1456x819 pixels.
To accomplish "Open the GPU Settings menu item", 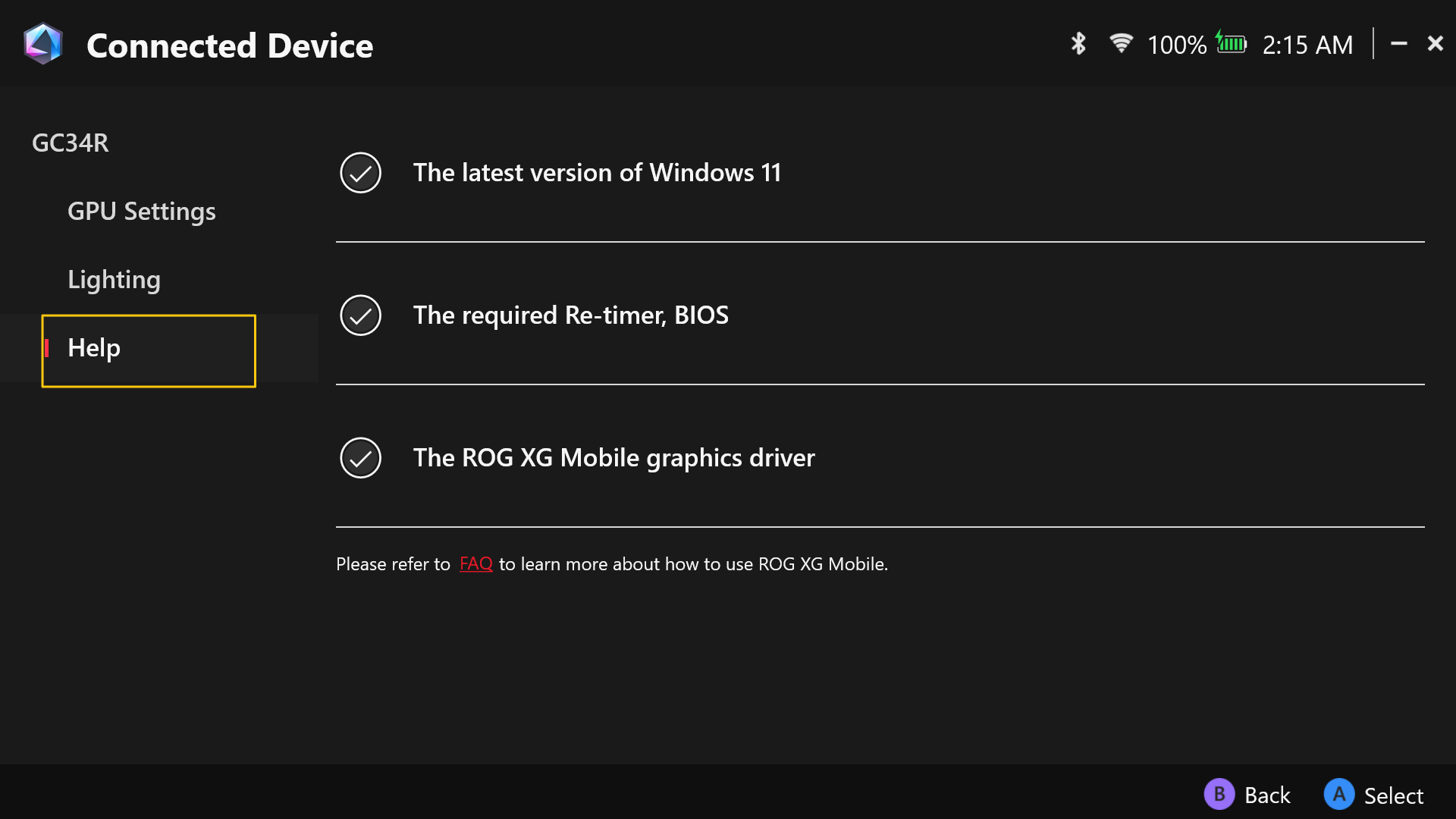I will tap(142, 212).
